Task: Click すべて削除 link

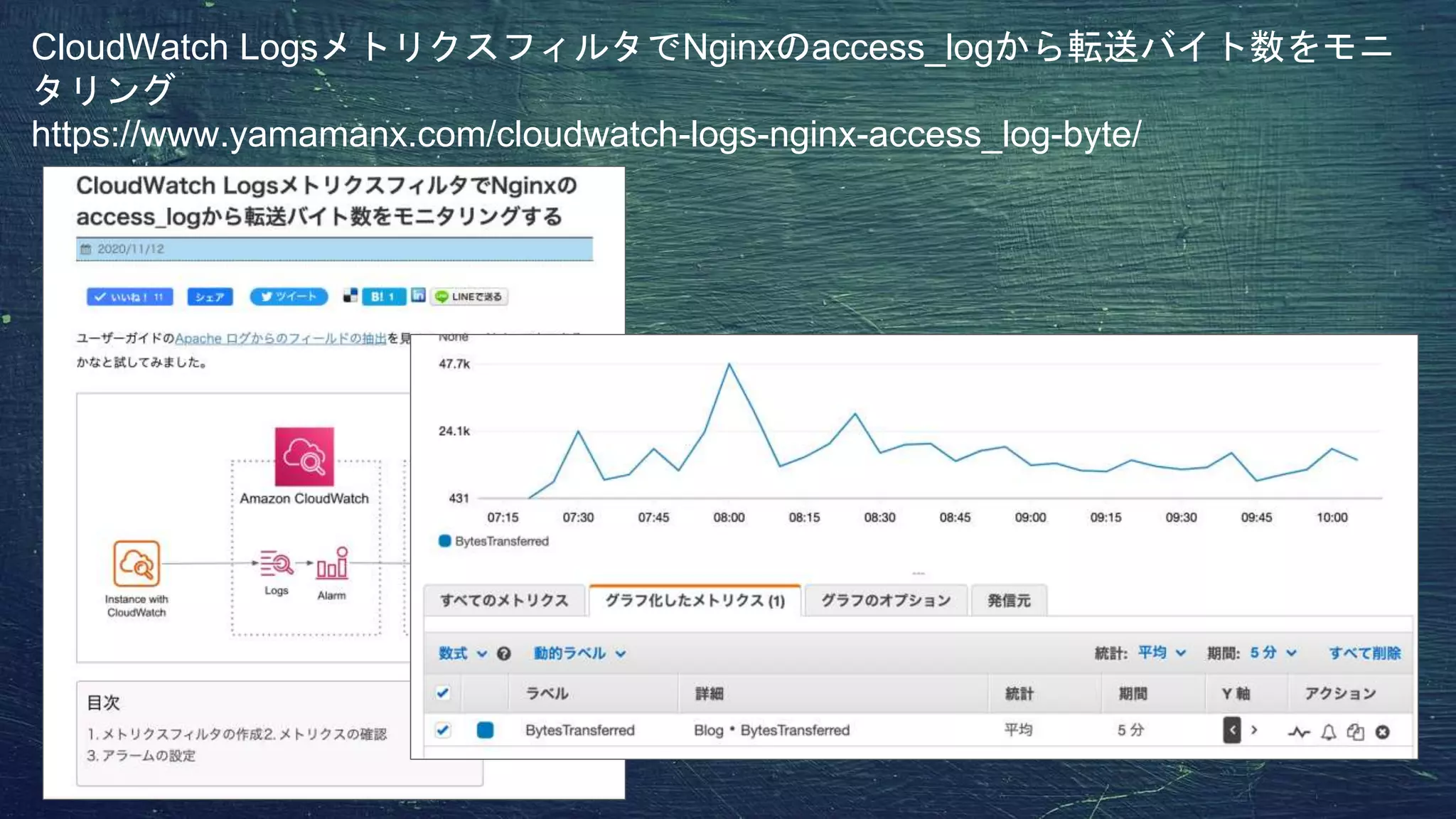Action: point(1365,653)
